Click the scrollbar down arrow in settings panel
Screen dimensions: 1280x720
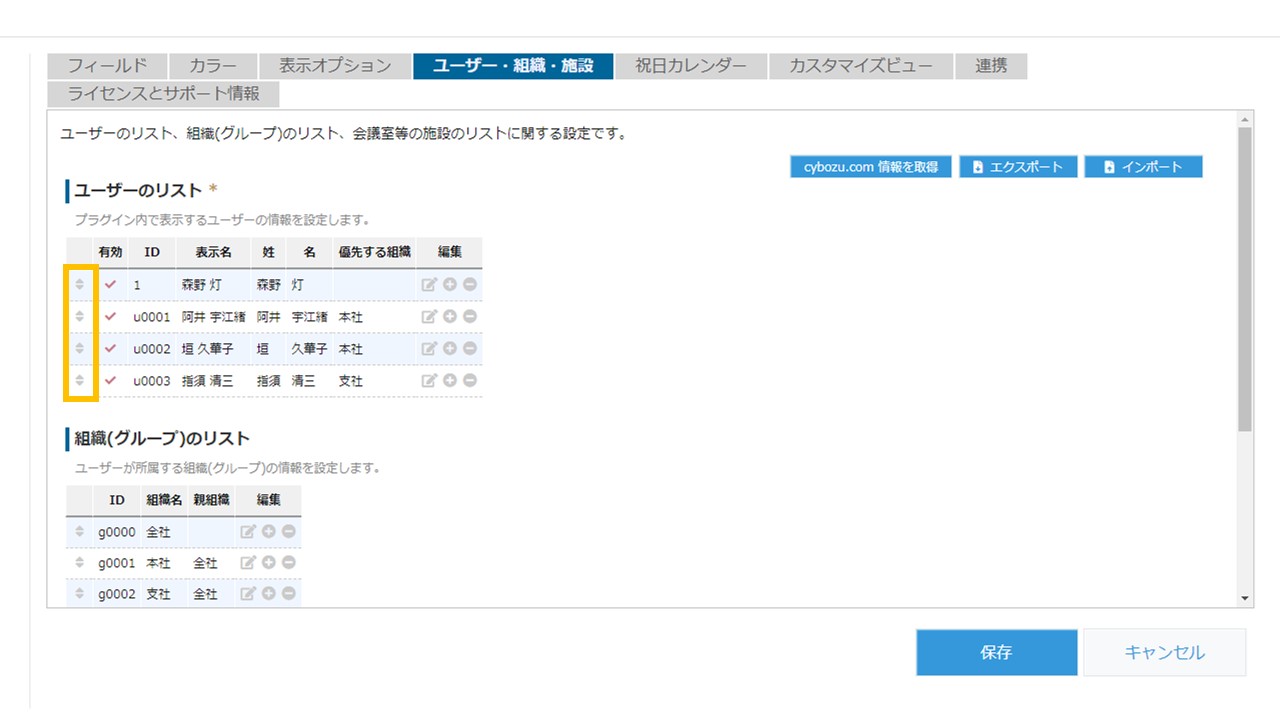point(1245,598)
